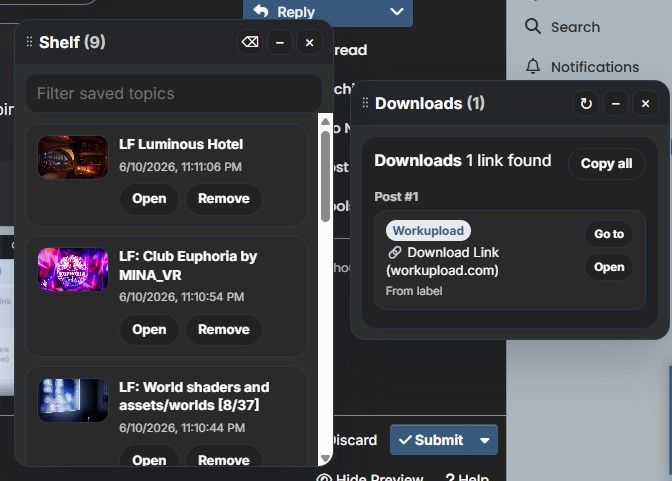Remove Club Euphoria by MINA_VR from Shelf
Screen dimensions: 672x481
pos(224,329)
